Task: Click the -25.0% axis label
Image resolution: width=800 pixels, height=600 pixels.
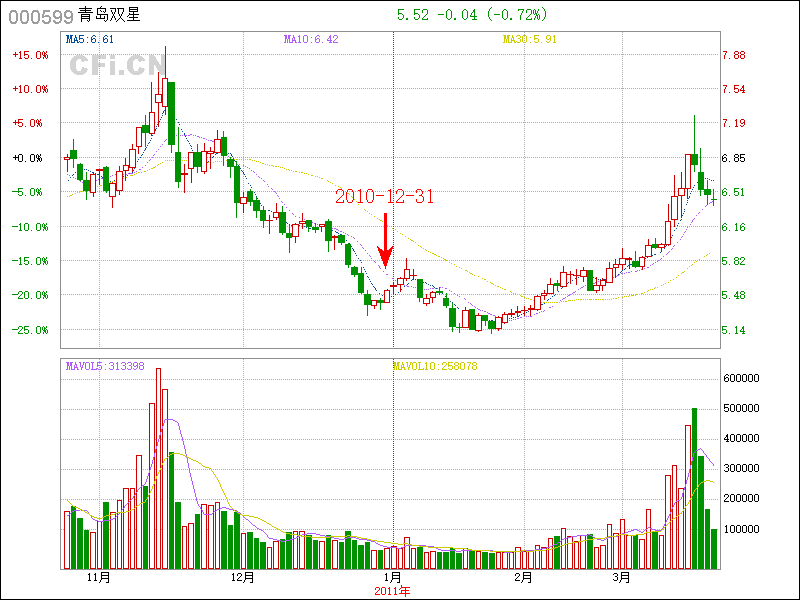Action: 30,330
